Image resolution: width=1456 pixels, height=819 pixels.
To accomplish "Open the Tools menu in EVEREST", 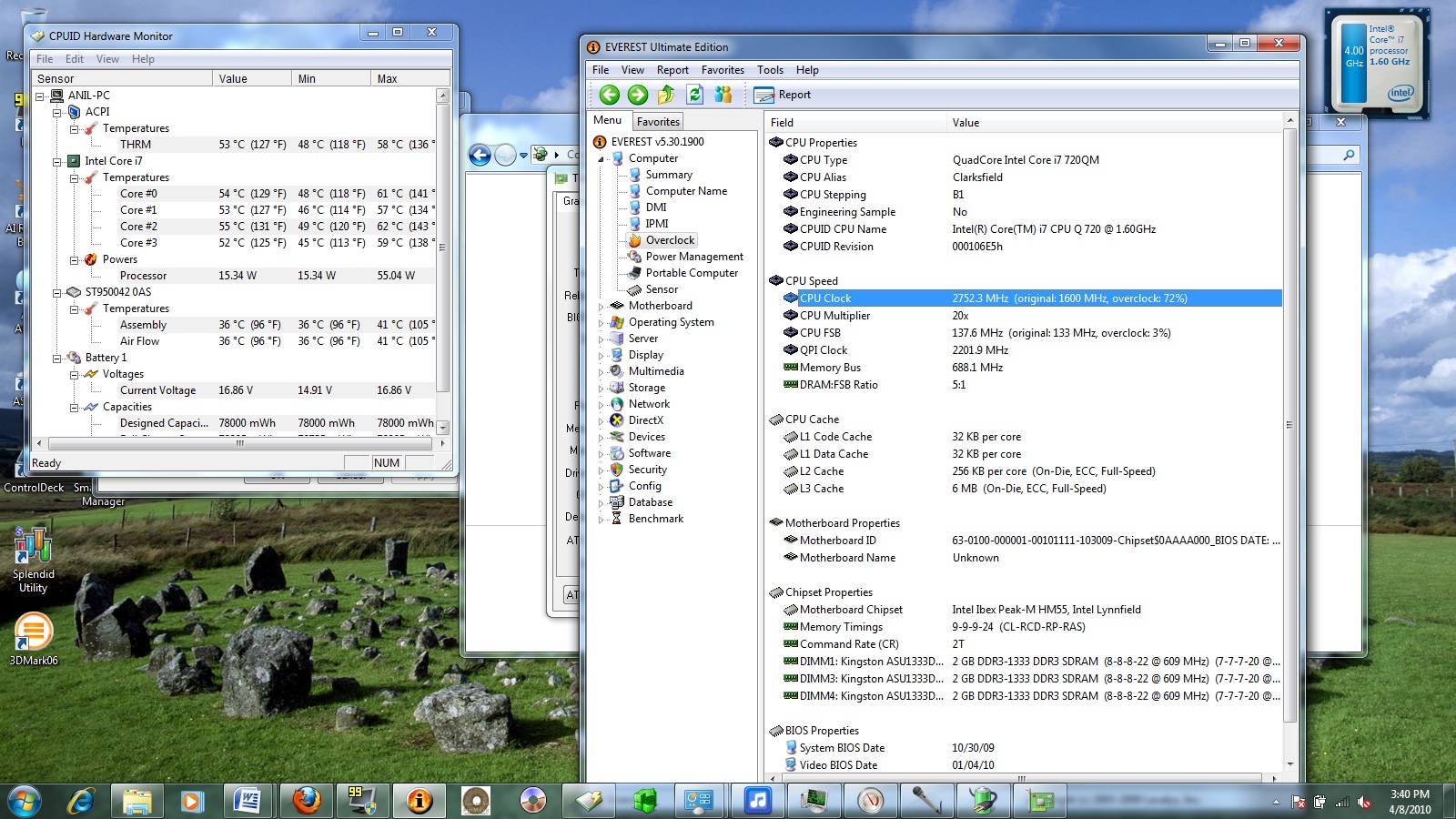I will 770,70.
